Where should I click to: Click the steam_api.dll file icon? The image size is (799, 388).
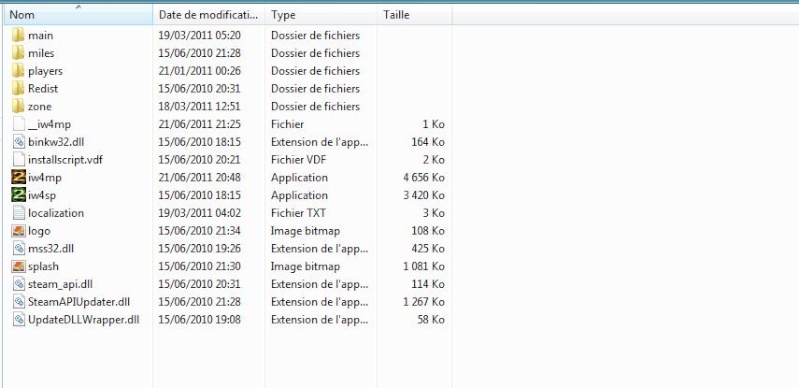click(18, 284)
